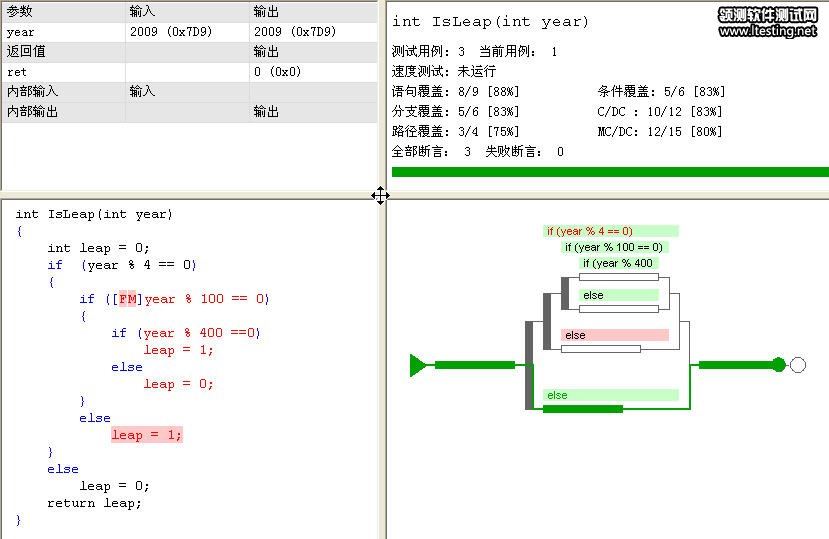This screenshot has width=829, height=539.
Task: Click the 'return leap;' statement in code
Action: pyautogui.click(x=94, y=503)
